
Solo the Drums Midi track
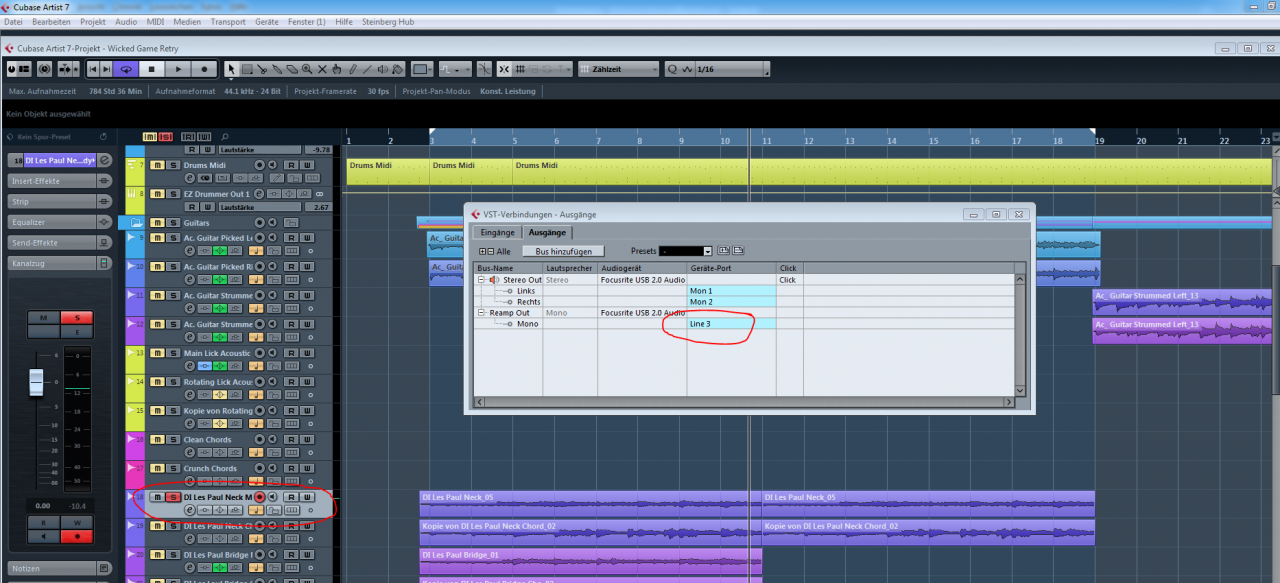[x=173, y=165]
